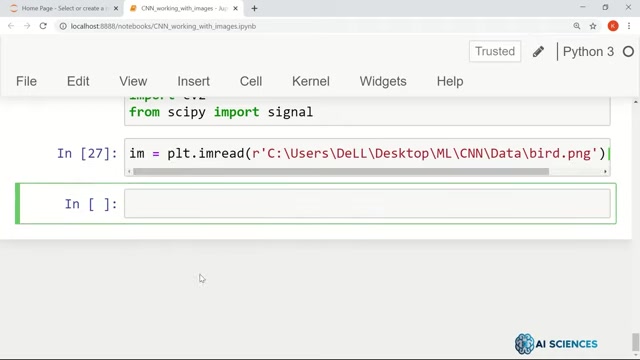640x360 pixels.
Task: Click the pencil edit mode icon
Action: tap(538, 51)
